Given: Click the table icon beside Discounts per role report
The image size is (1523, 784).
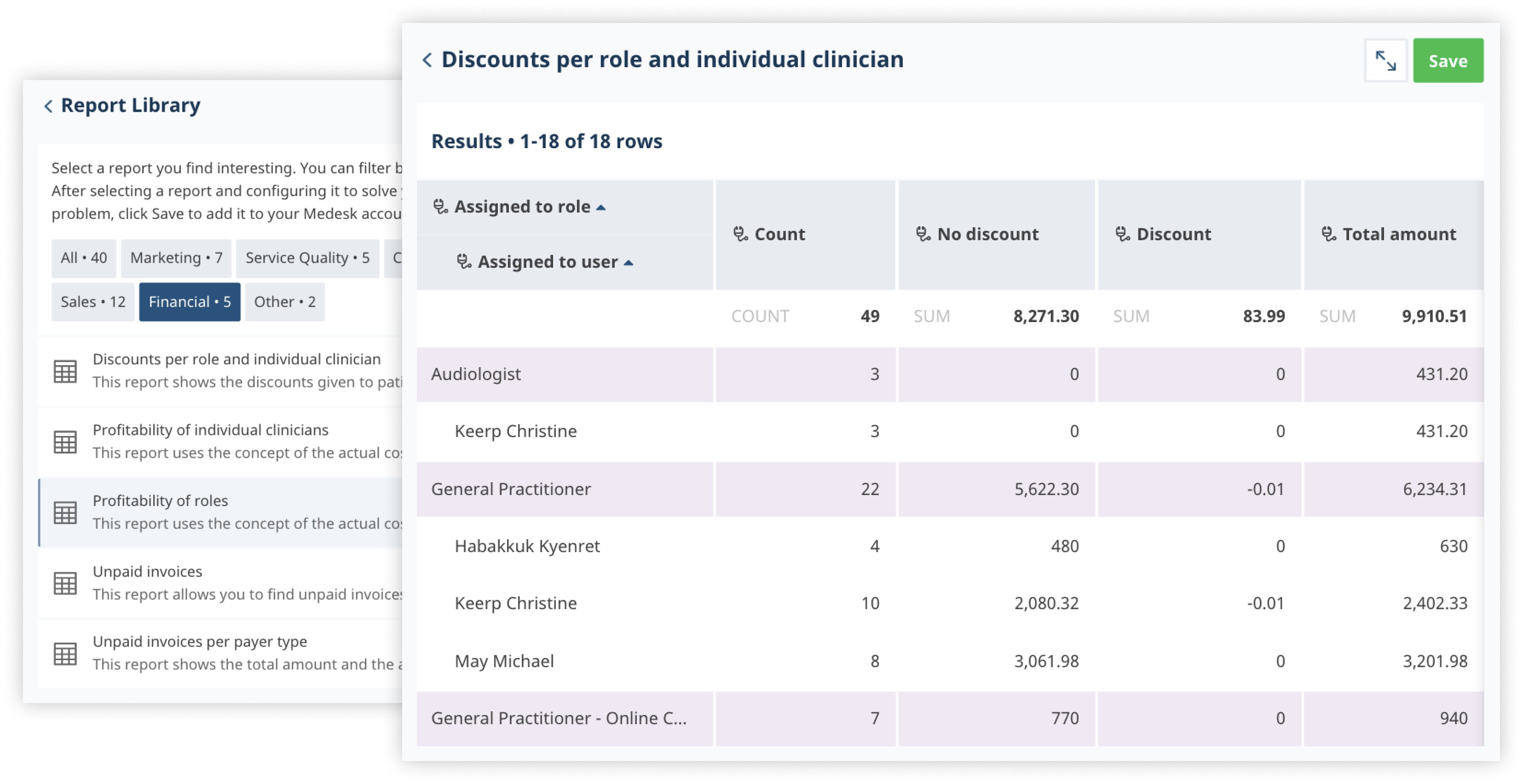Looking at the screenshot, I should coord(66,370).
